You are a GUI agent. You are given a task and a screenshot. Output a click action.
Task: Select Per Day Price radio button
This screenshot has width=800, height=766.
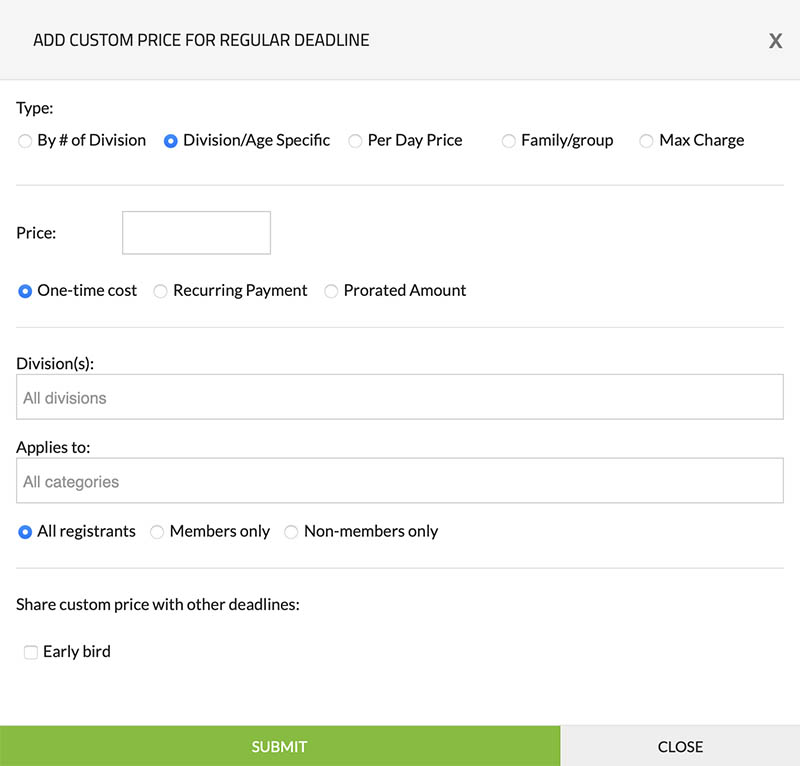click(355, 141)
